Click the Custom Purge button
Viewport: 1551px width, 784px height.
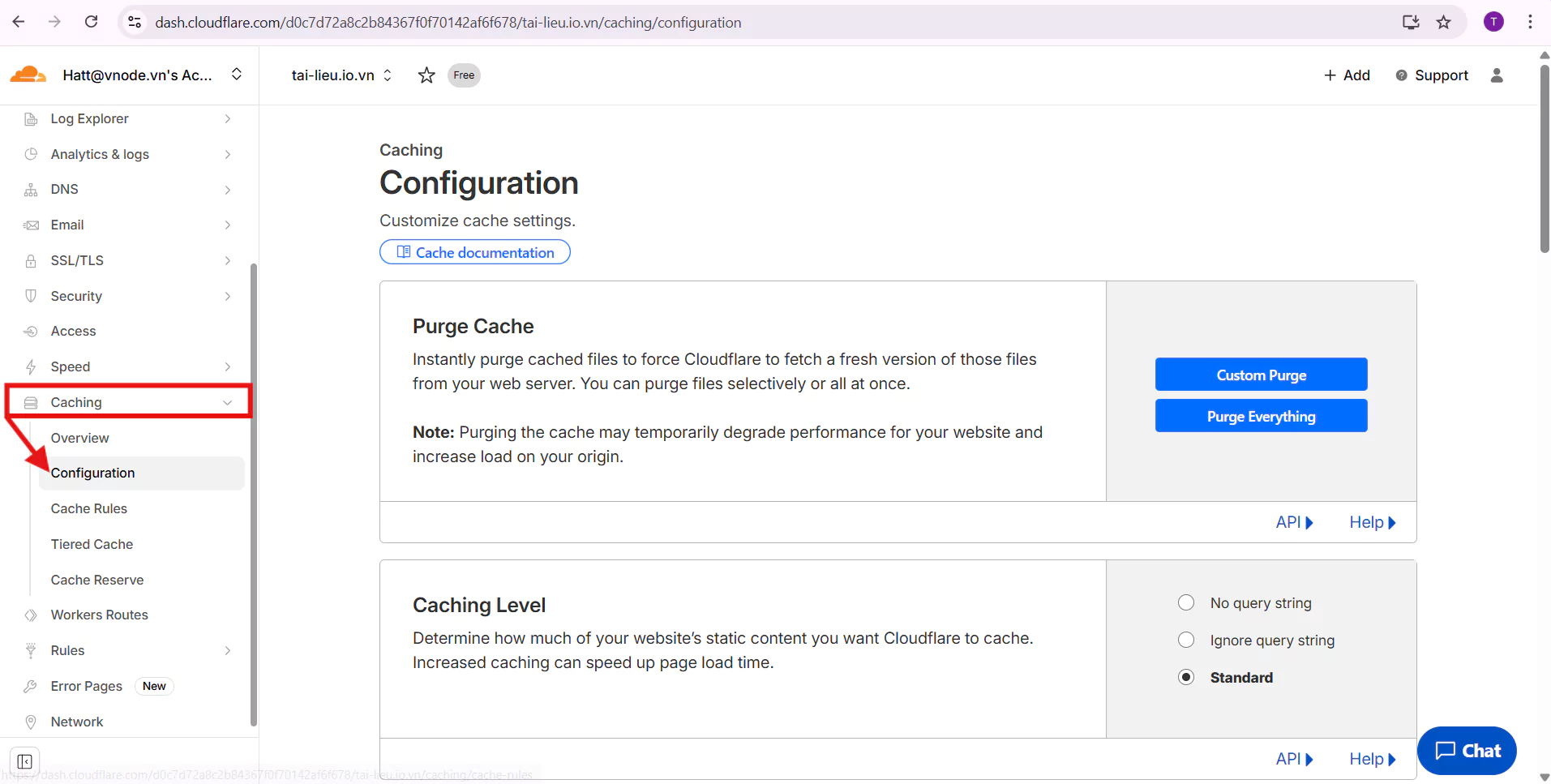pos(1261,375)
